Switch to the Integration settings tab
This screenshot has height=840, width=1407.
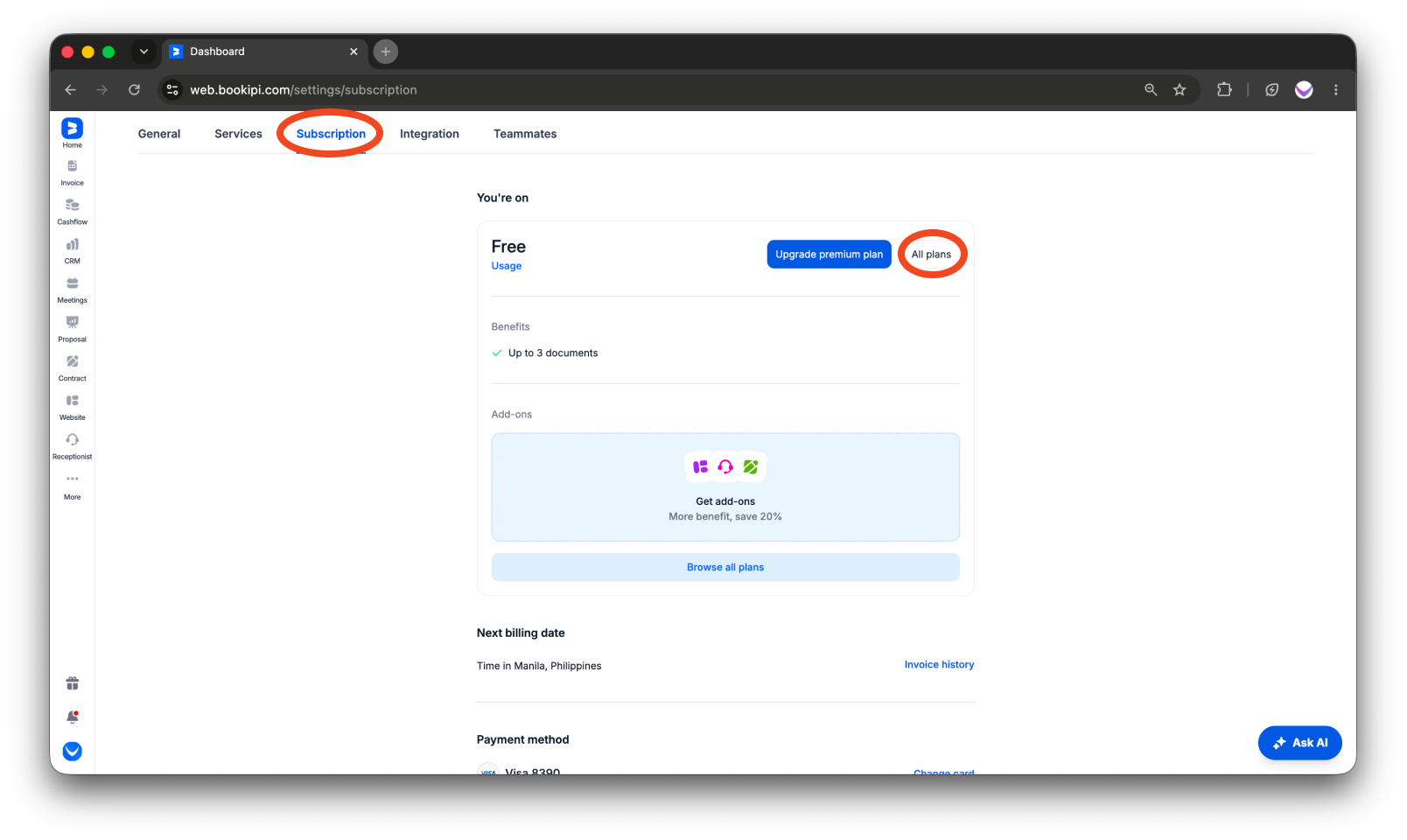pos(430,134)
